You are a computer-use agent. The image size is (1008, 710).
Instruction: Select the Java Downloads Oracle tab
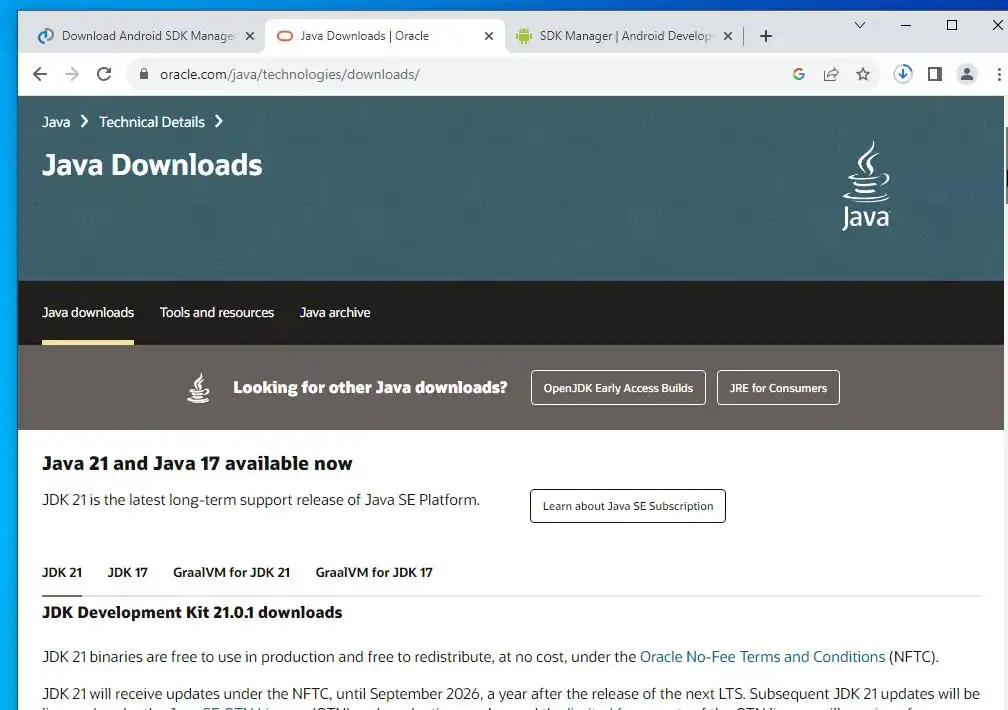point(385,36)
